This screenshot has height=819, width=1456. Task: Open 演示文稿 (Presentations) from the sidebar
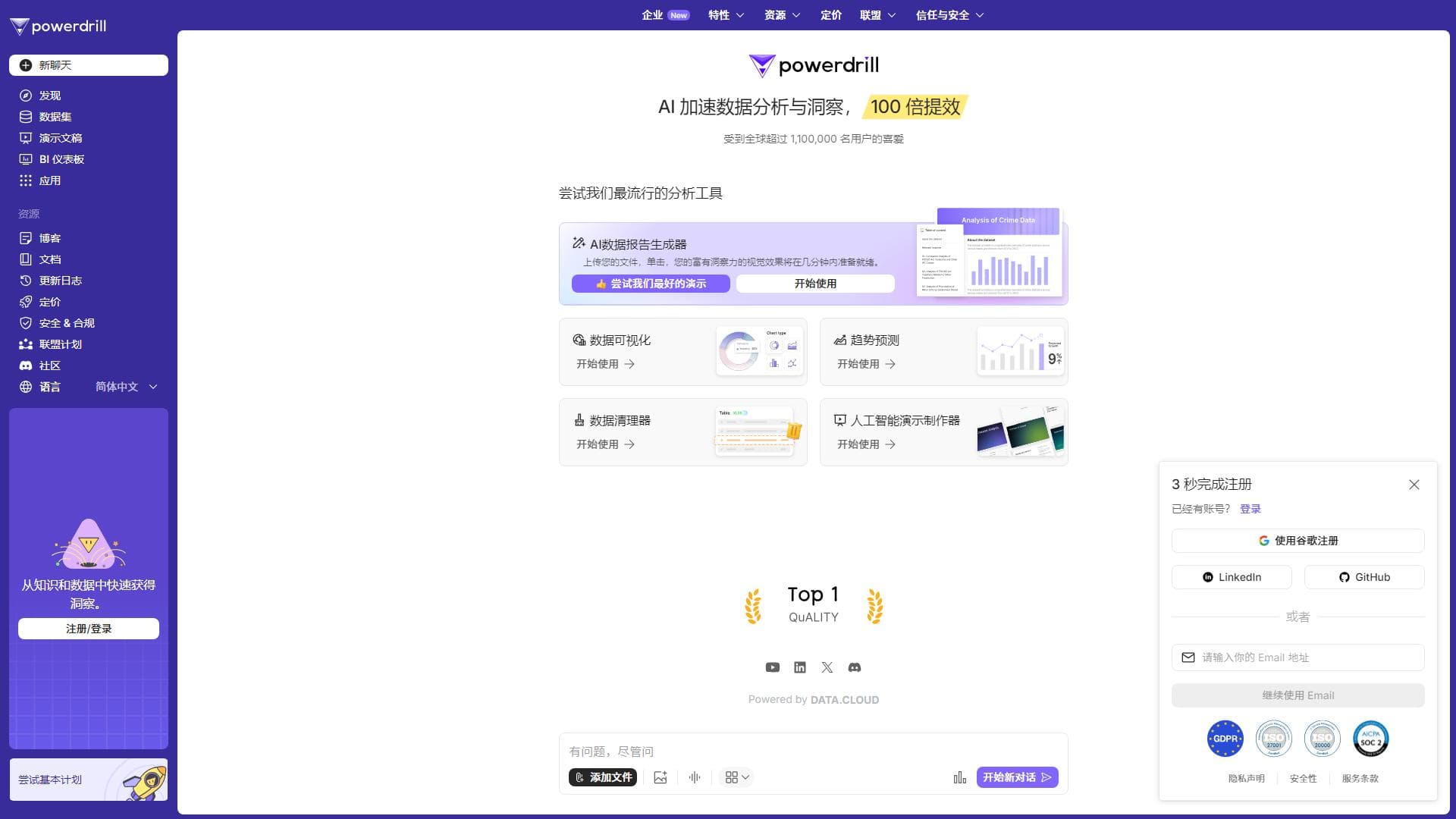[x=25, y=137]
